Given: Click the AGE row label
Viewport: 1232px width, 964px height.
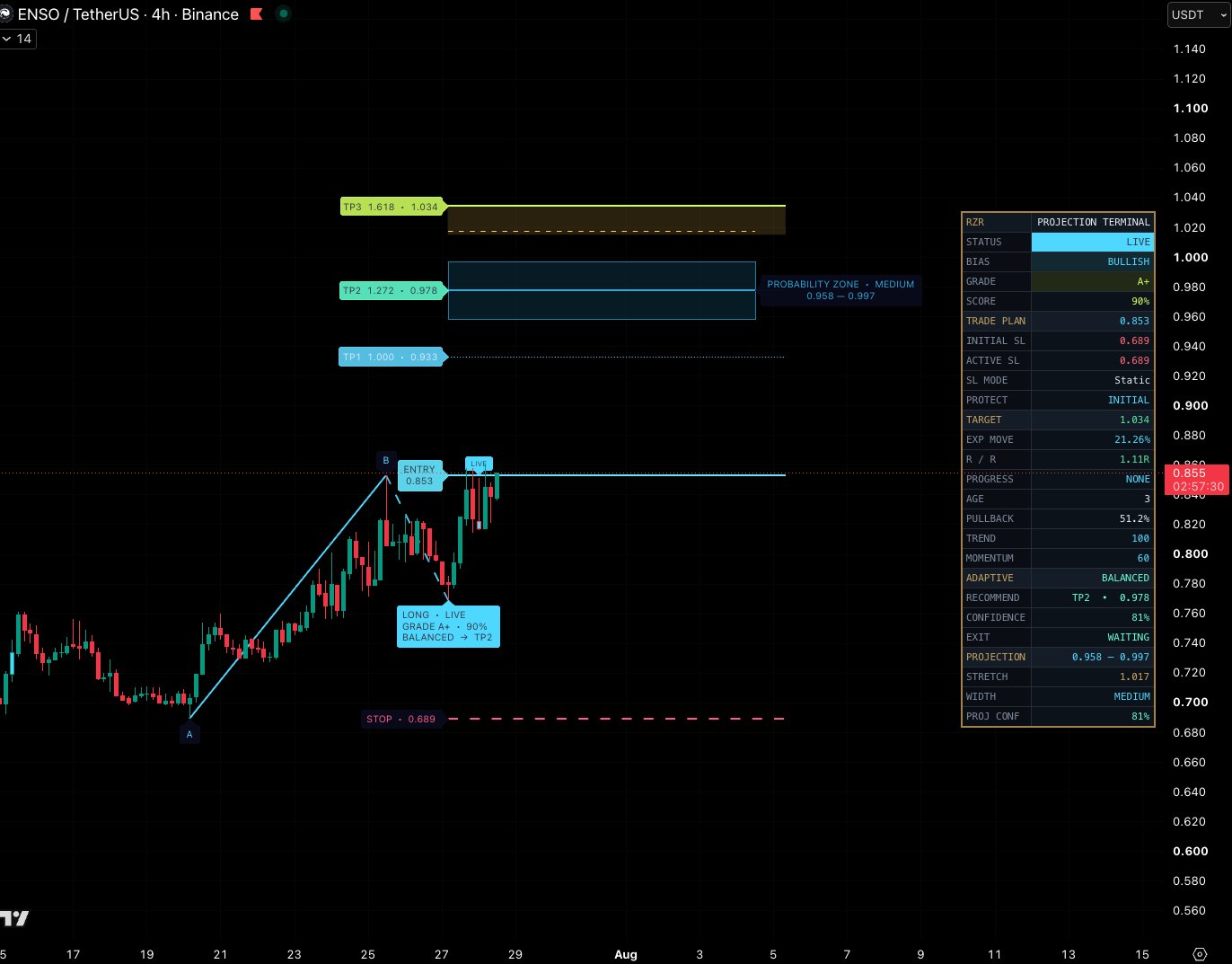Looking at the screenshot, I should pyautogui.click(x=975, y=499).
